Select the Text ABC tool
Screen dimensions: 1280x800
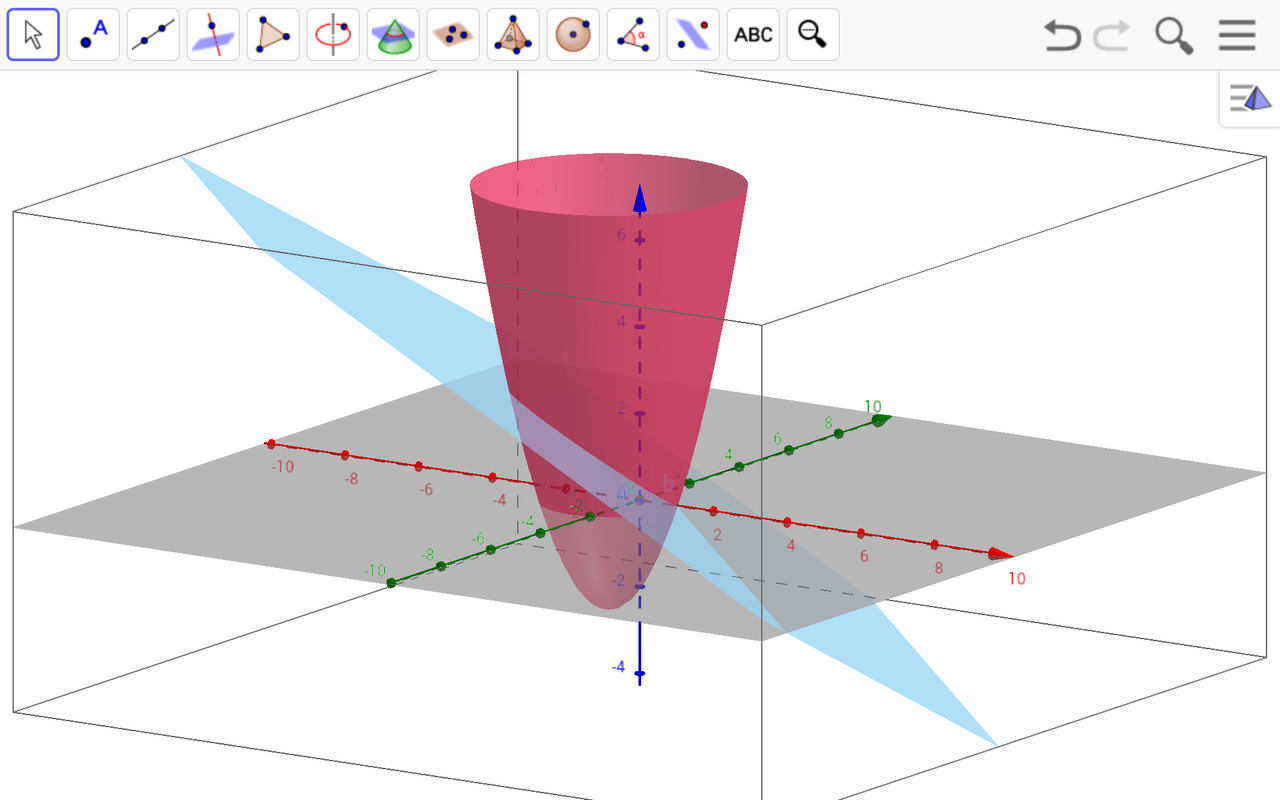pyautogui.click(x=752, y=34)
